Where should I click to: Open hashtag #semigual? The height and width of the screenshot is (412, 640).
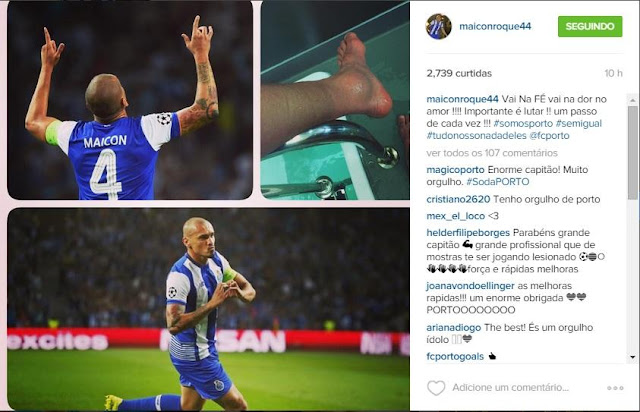(579, 123)
